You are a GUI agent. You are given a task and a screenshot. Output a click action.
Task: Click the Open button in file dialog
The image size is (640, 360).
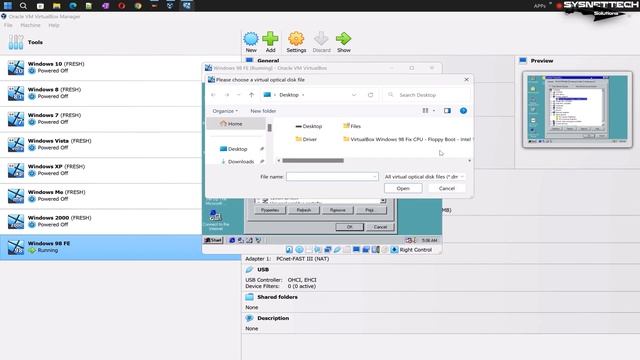[403, 189]
